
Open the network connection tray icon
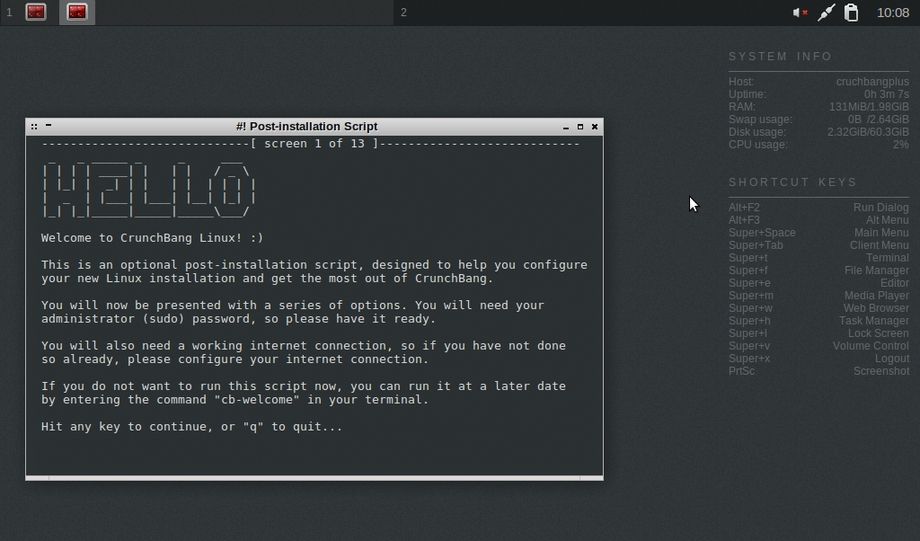tap(826, 12)
